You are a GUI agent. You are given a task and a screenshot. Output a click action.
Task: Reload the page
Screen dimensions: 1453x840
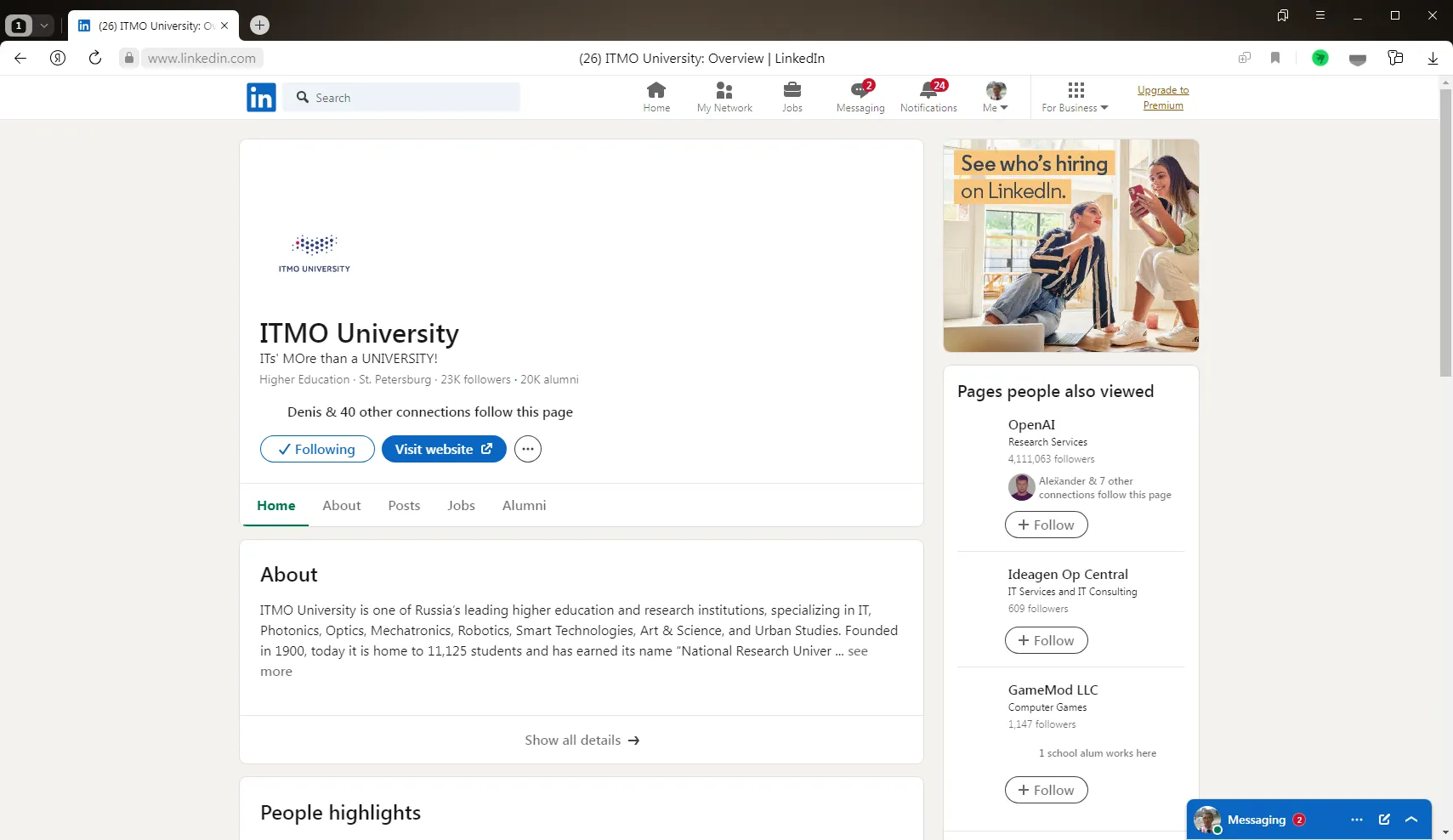click(95, 58)
